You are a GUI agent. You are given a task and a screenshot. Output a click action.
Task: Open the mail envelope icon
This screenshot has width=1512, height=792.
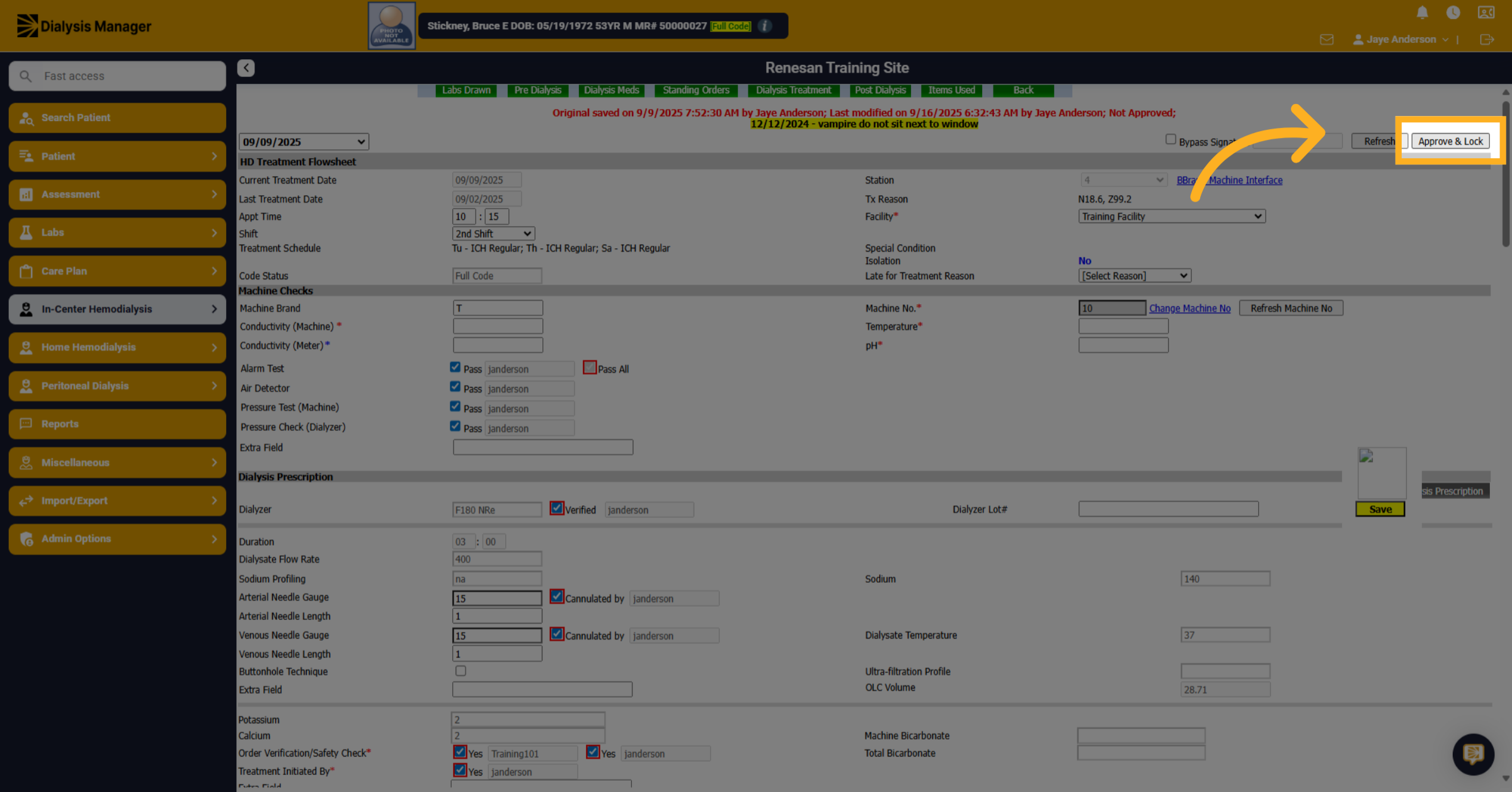point(1327,40)
